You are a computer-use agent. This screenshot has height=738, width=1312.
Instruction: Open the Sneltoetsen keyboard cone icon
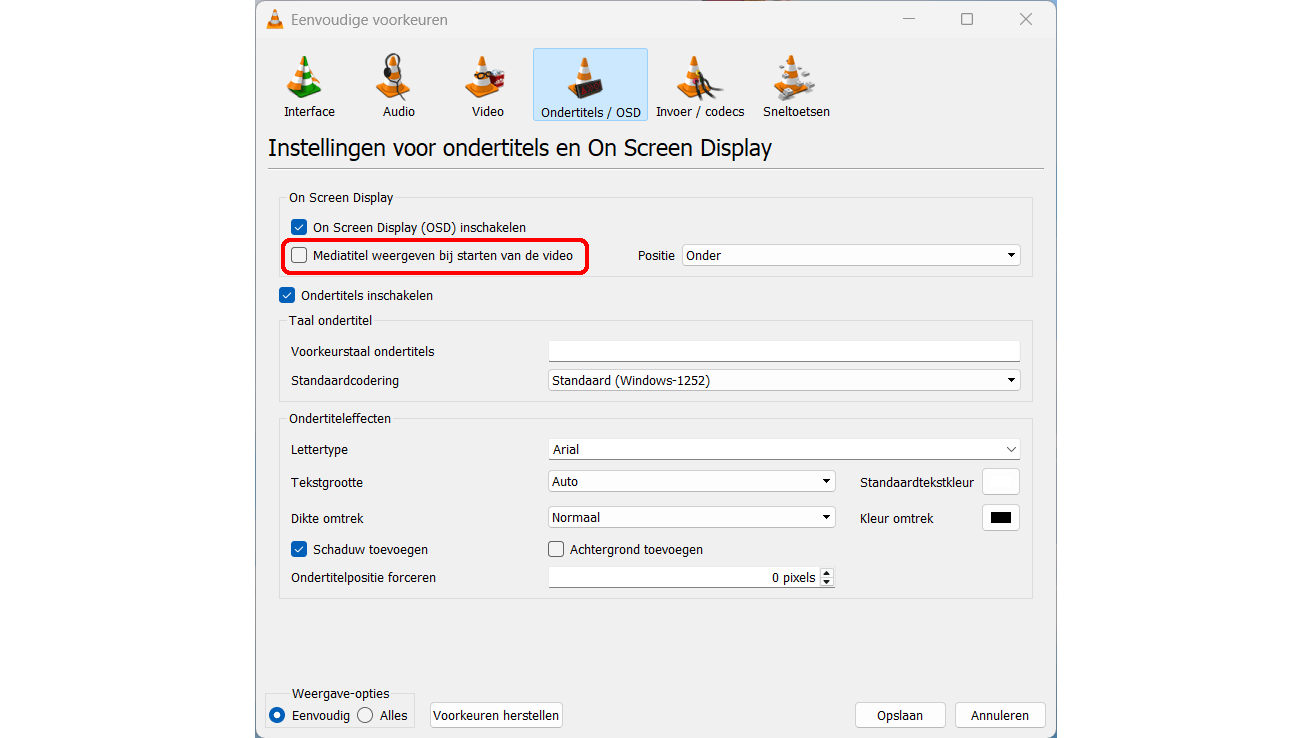(x=796, y=77)
